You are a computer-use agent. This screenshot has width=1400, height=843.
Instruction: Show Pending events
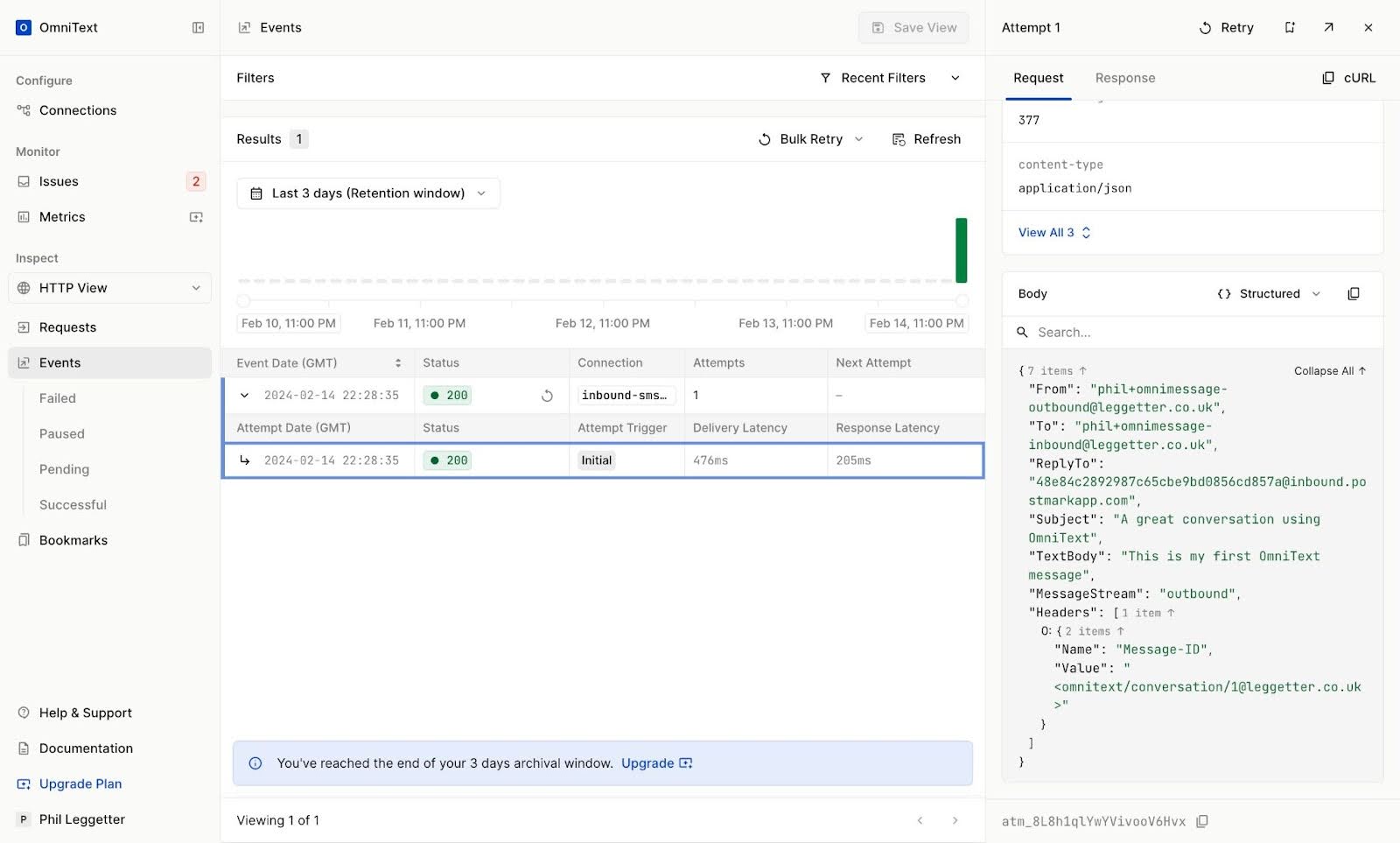coord(64,469)
